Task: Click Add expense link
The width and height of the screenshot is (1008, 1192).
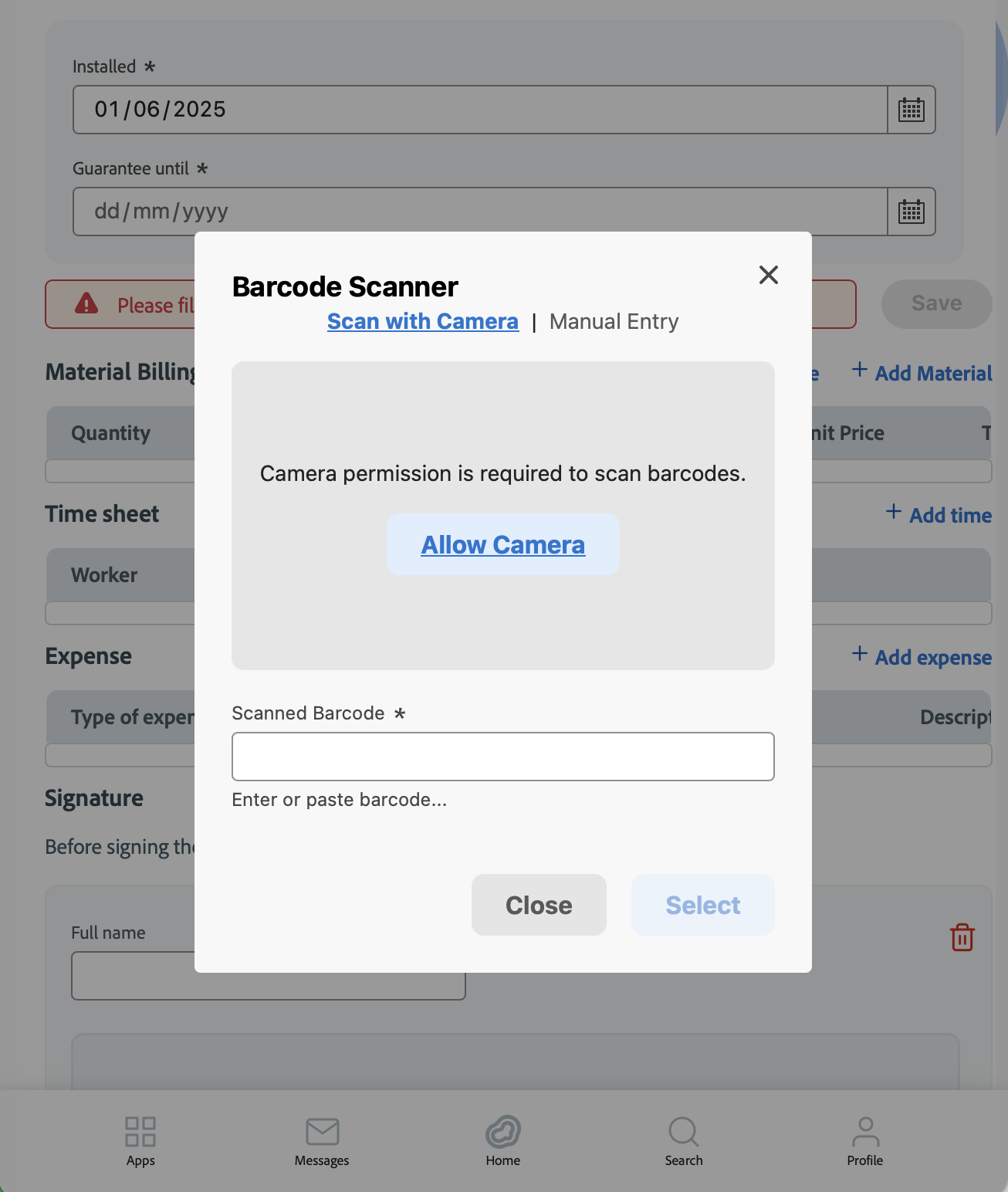Action: click(922, 657)
